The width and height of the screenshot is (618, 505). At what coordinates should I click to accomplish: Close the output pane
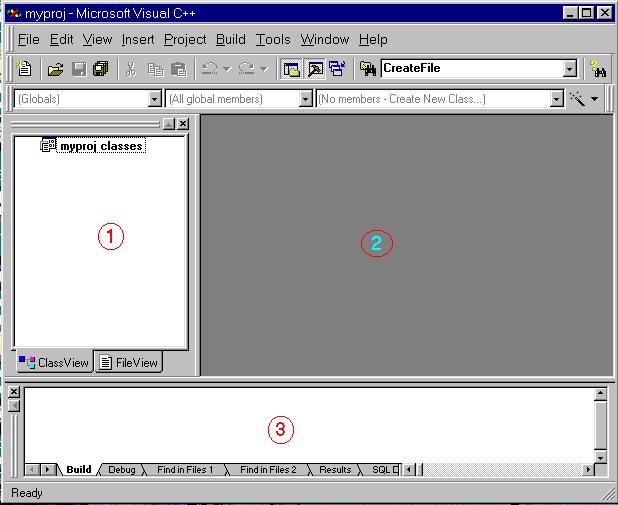click(x=14, y=391)
